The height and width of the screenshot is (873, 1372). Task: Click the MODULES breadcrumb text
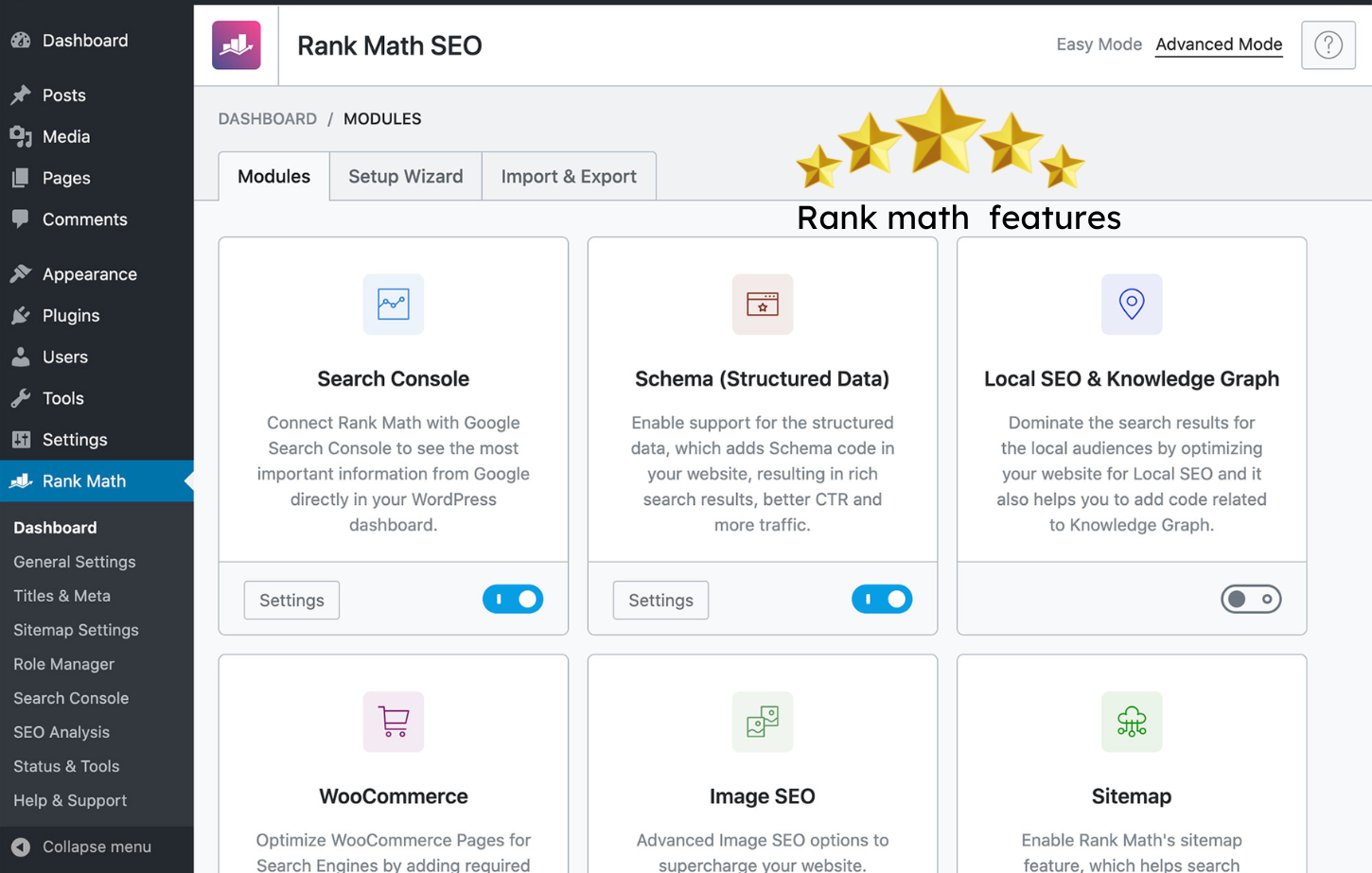[x=382, y=118]
